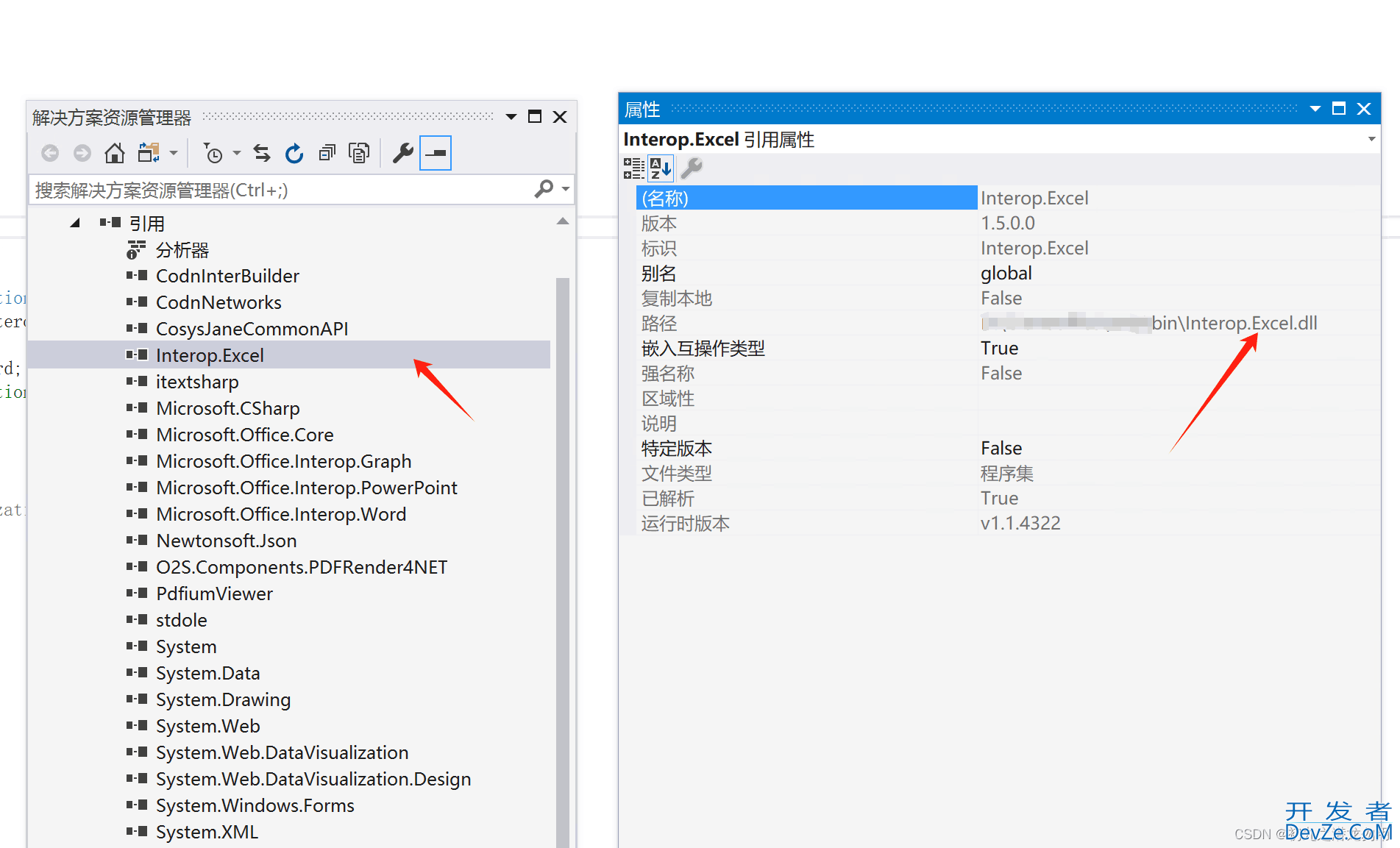Switch Properties to Alphabetical sort

click(x=661, y=168)
